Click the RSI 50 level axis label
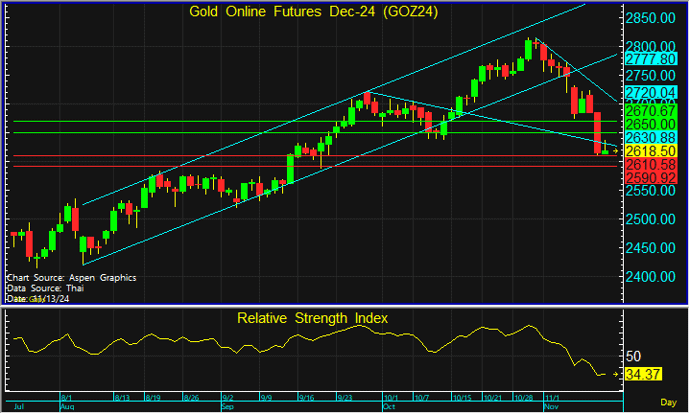The width and height of the screenshot is (690, 414). click(x=634, y=356)
